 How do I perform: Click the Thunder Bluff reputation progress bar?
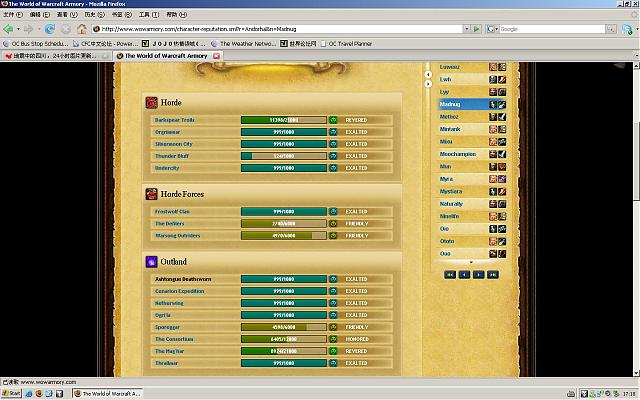point(284,156)
